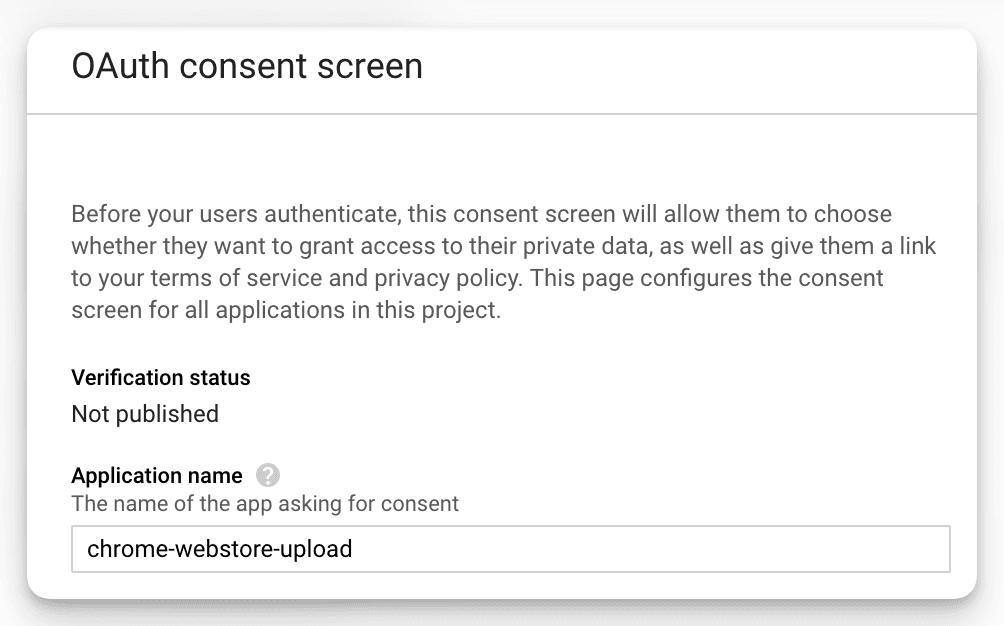The image size is (1004, 626).
Task: Click the "Verification status" label
Action: tap(161, 378)
